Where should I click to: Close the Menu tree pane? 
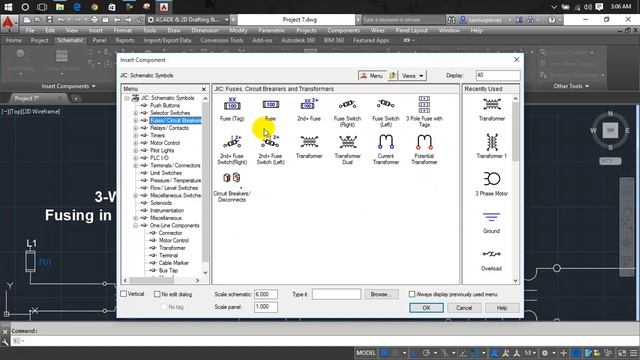coord(204,89)
